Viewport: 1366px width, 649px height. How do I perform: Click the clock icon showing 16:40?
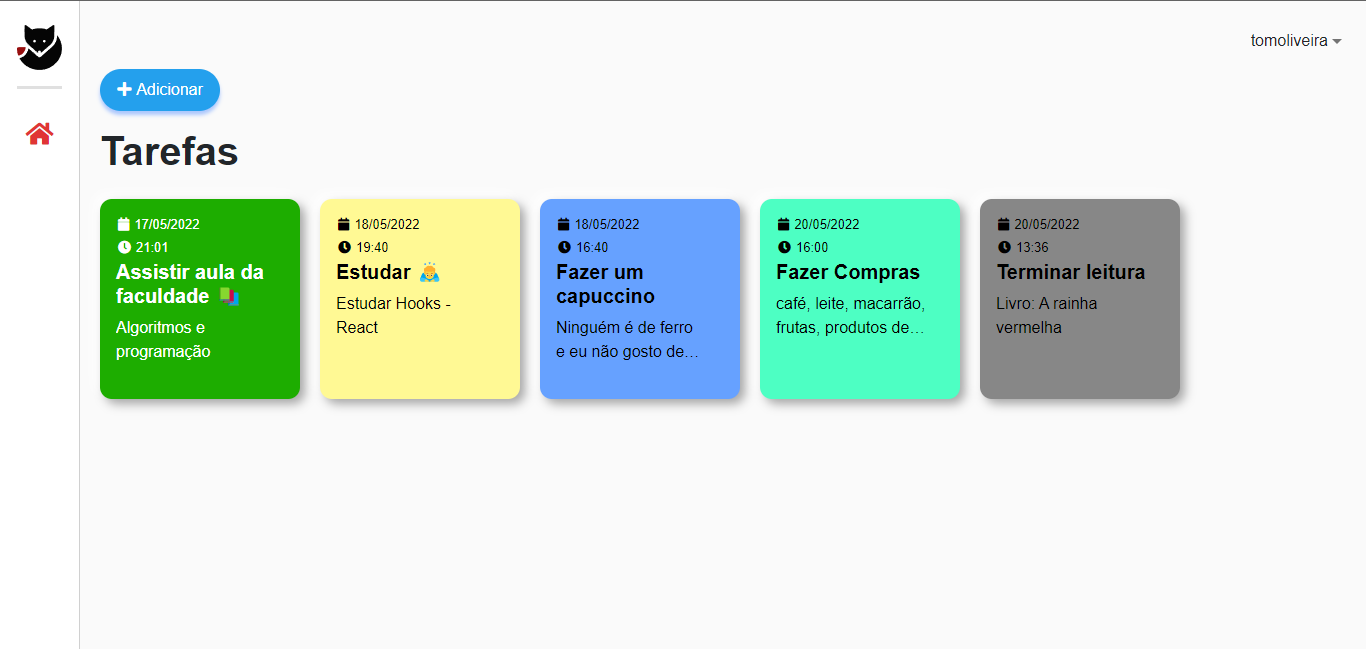[564, 247]
